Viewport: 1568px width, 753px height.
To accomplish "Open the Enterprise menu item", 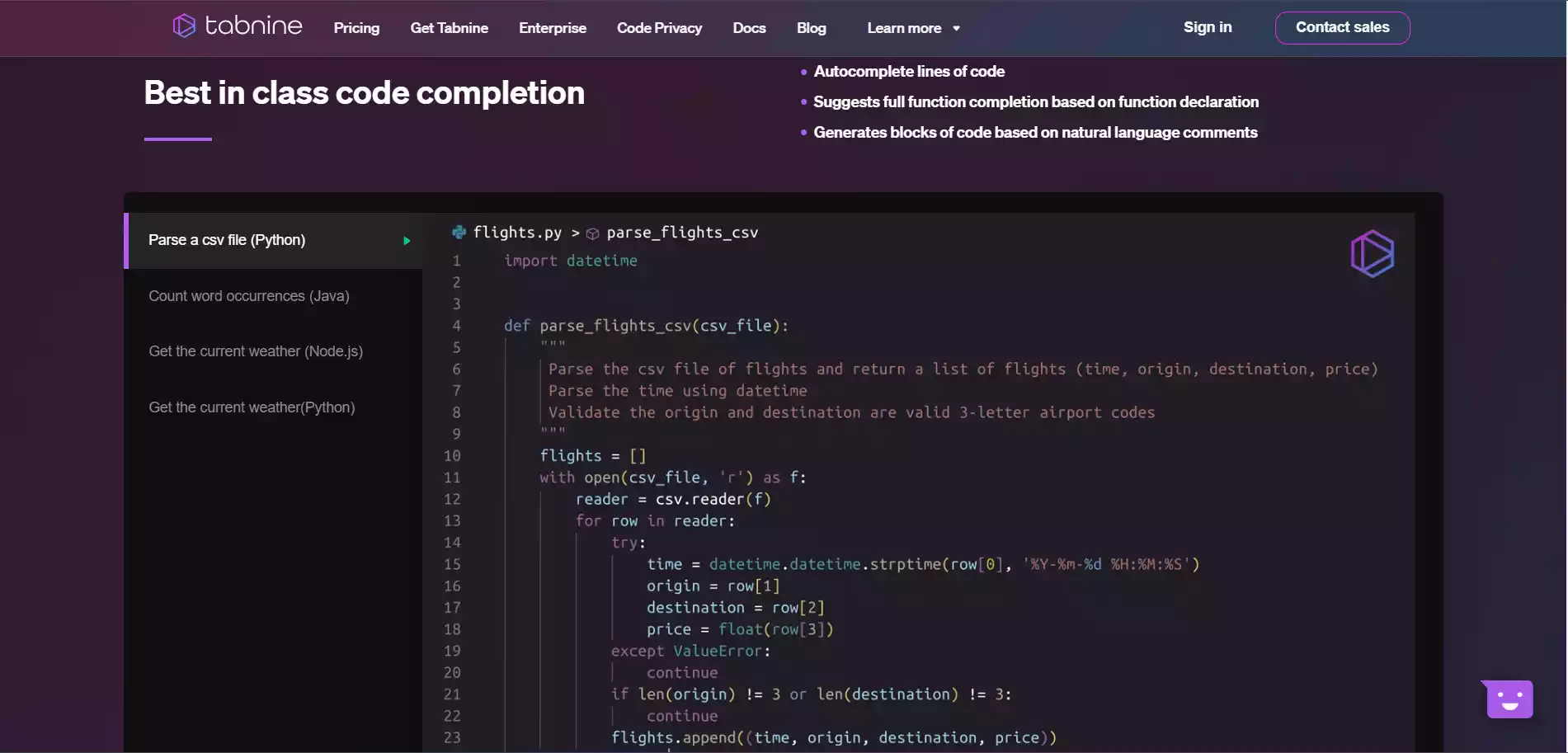I will 553,28.
